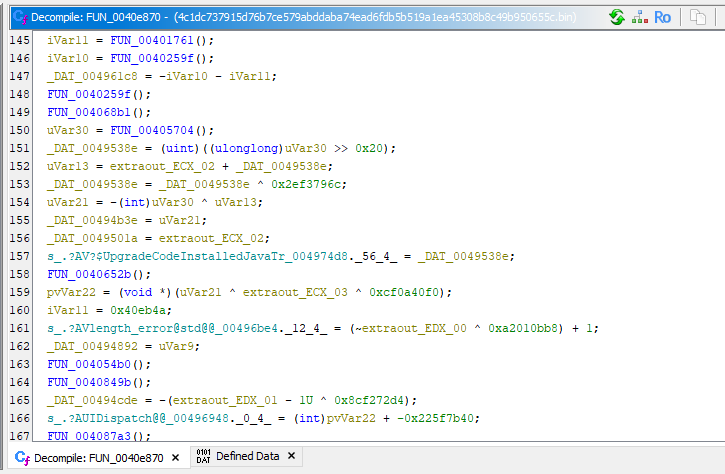The width and height of the screenshot is (725, 474).
Task: Click the green re-decompile refresh icon
Action: click(x=617, y=17)
